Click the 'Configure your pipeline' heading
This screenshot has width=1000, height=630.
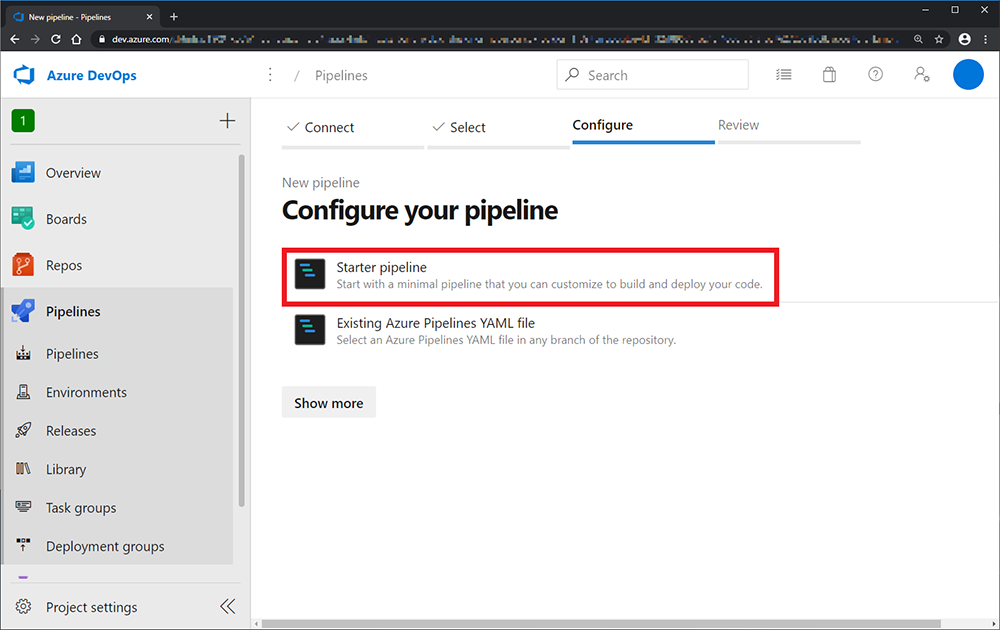[x=420, y=210]
